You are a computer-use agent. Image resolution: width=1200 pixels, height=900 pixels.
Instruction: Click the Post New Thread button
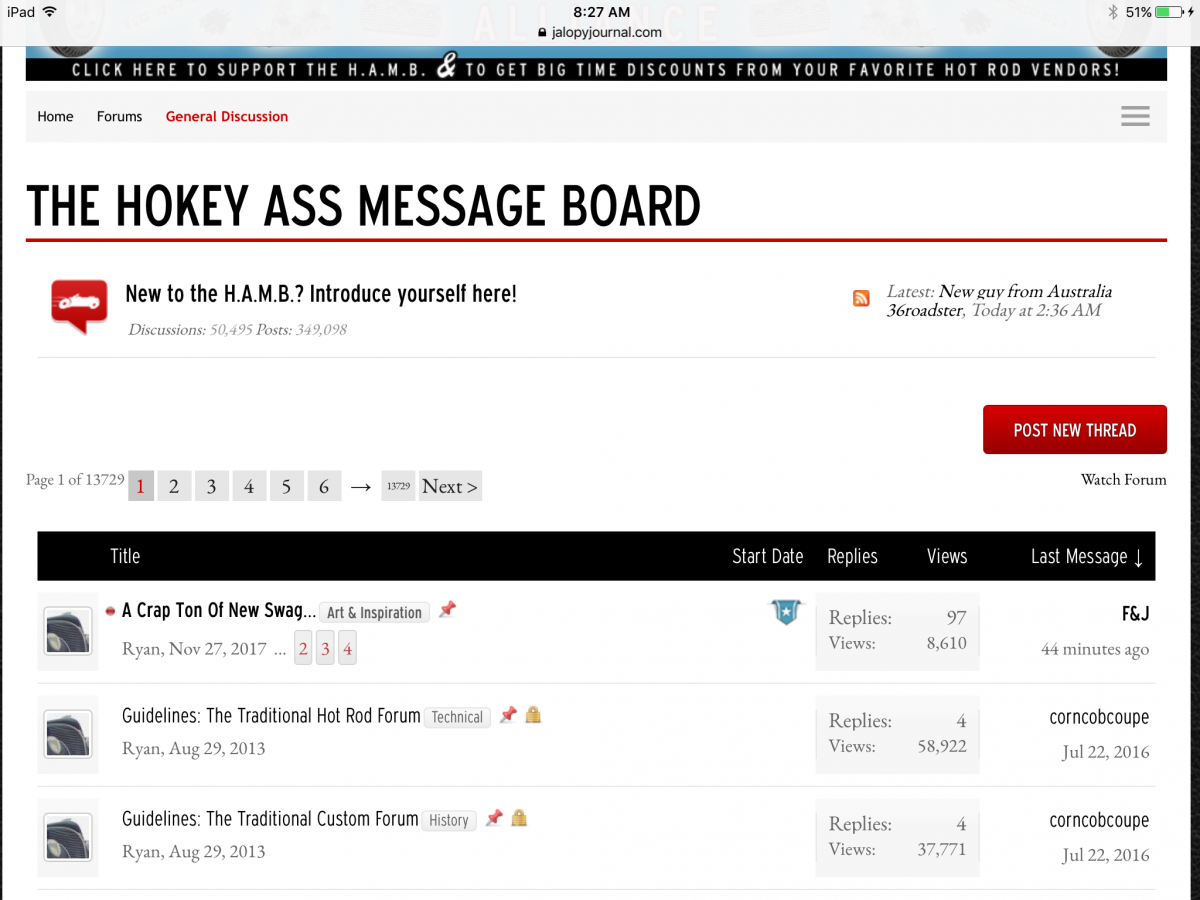(1075, 430)
